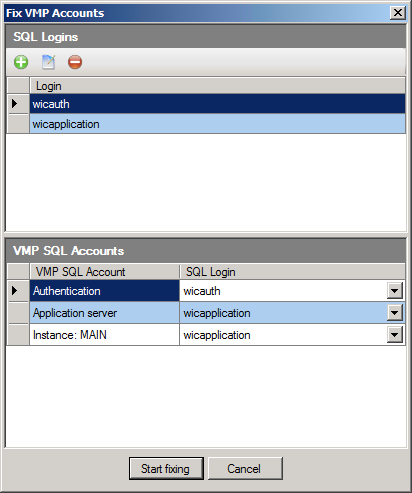Open SQL Login dropdown for Authentication
The width and height of the screenshot is (412, 493).
[x=395, y=291]
